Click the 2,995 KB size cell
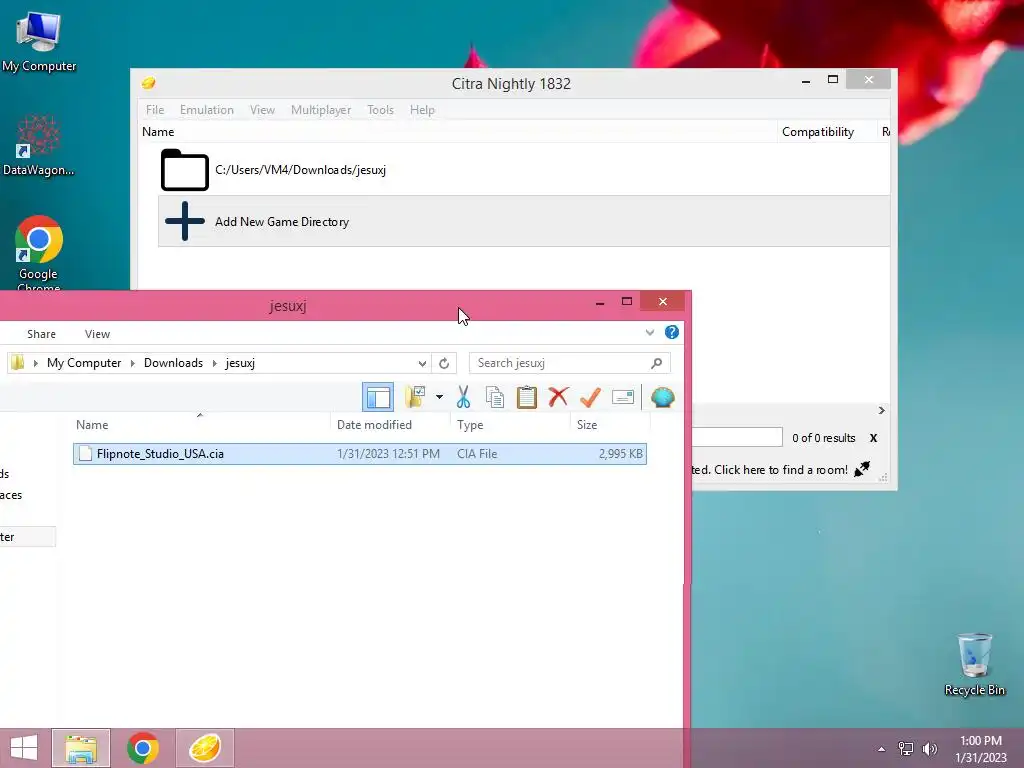The image size is (1024, 768). [620, 454]
